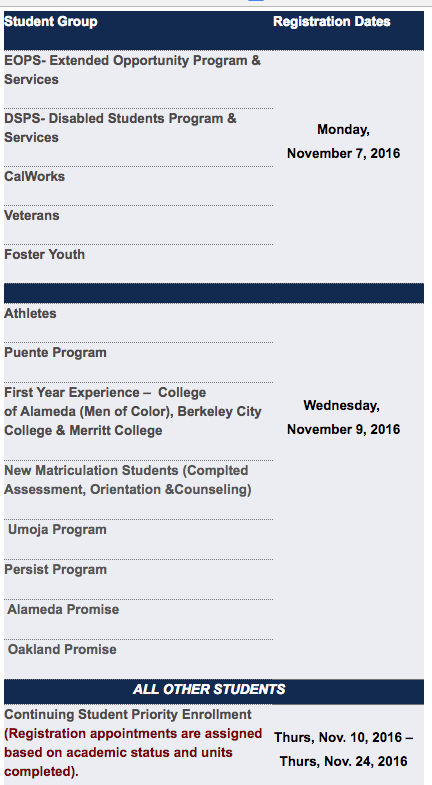
Task: Select the First Year Experience row text
Action: [x=133, y=412]
